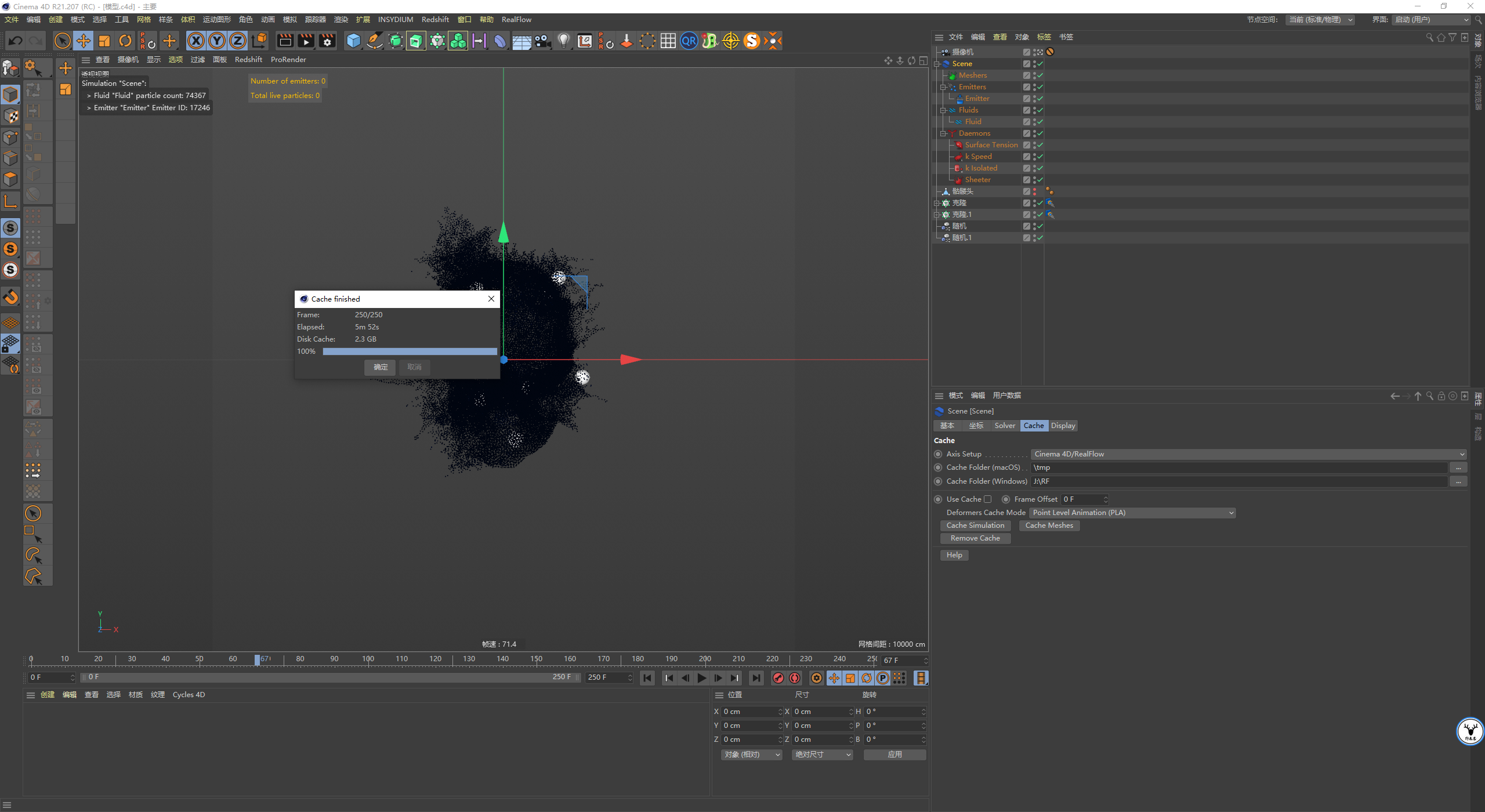Image resolution: width=1485 pixels, height=812 pixels.
Task: Toggle the enabled checkmark for Surface Tension
Action: [x=1039, y=145]
